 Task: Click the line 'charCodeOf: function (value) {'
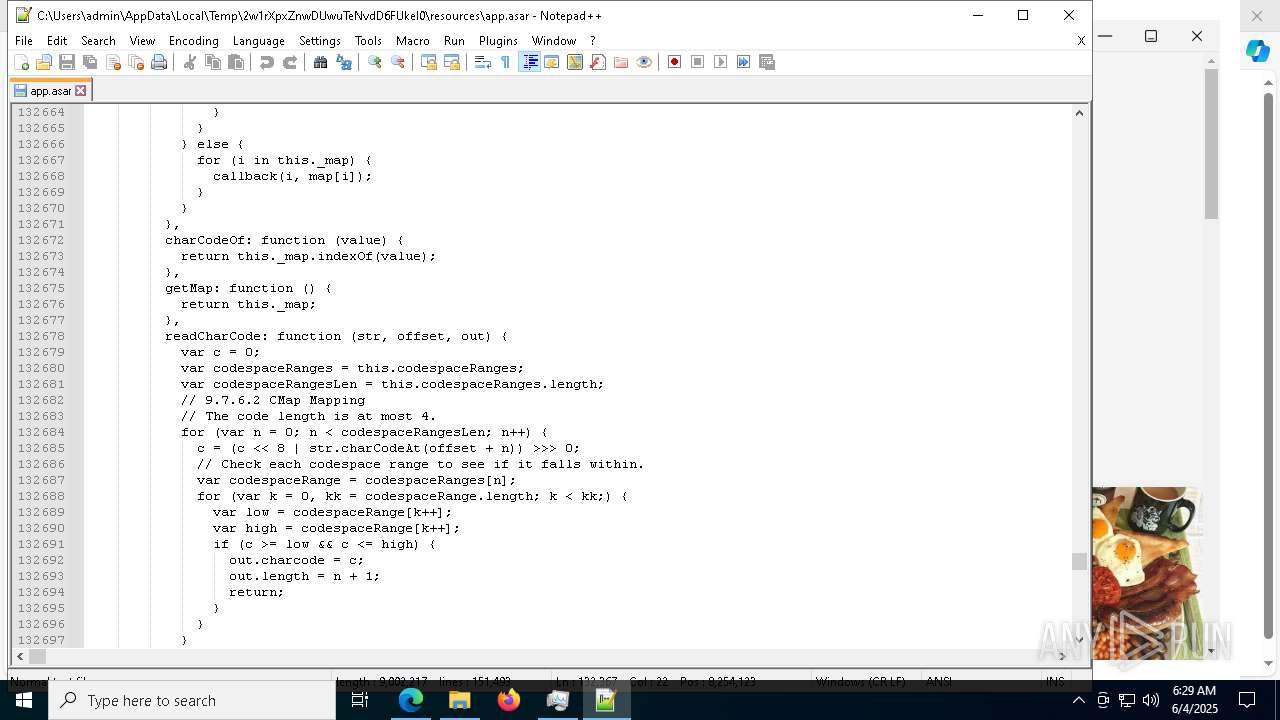click(x=285, y=240)
